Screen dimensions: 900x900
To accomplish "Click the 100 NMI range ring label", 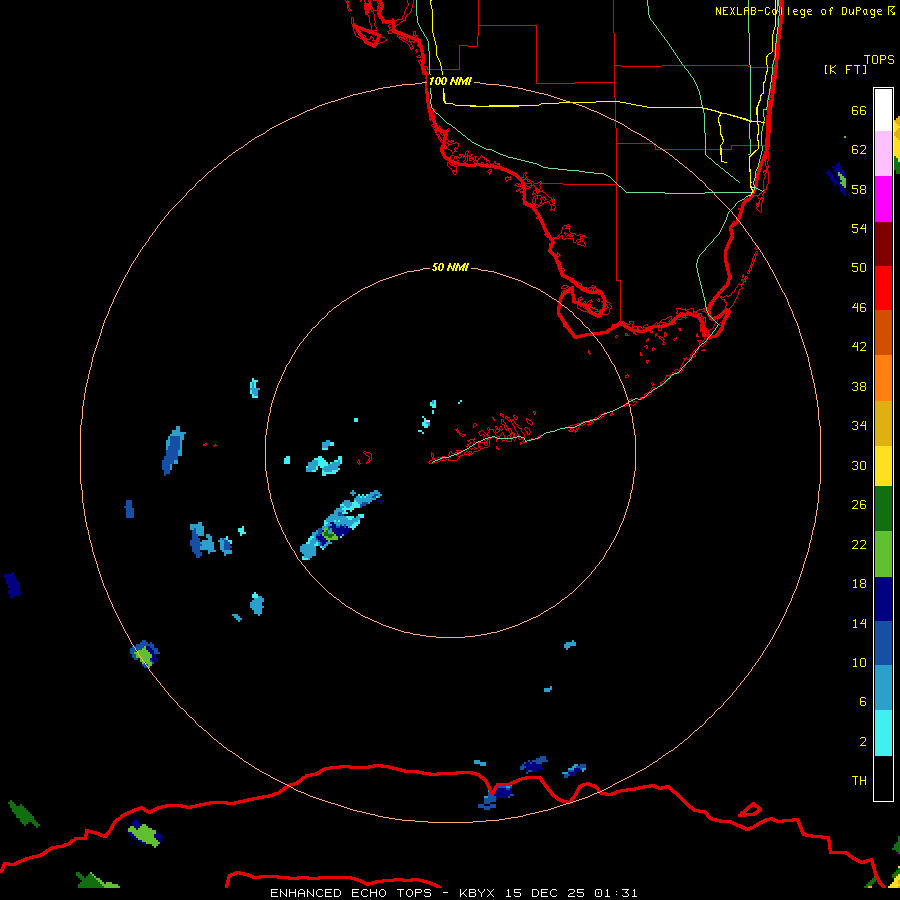I will pos(450,81).
